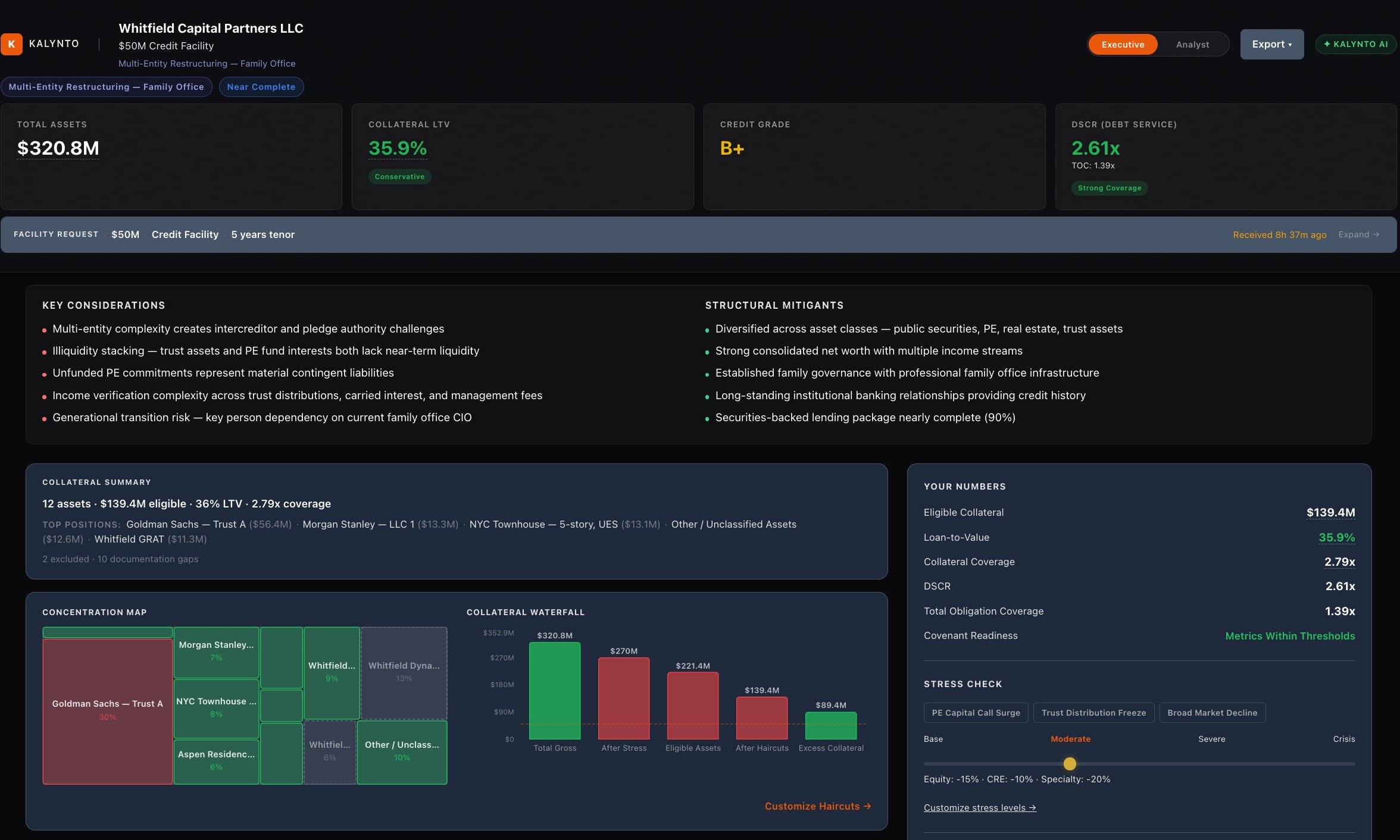Expand the Facility Request bar
Image resolution: width=1400 pixels, height=840 pixels.
(x=1359, y=234)
